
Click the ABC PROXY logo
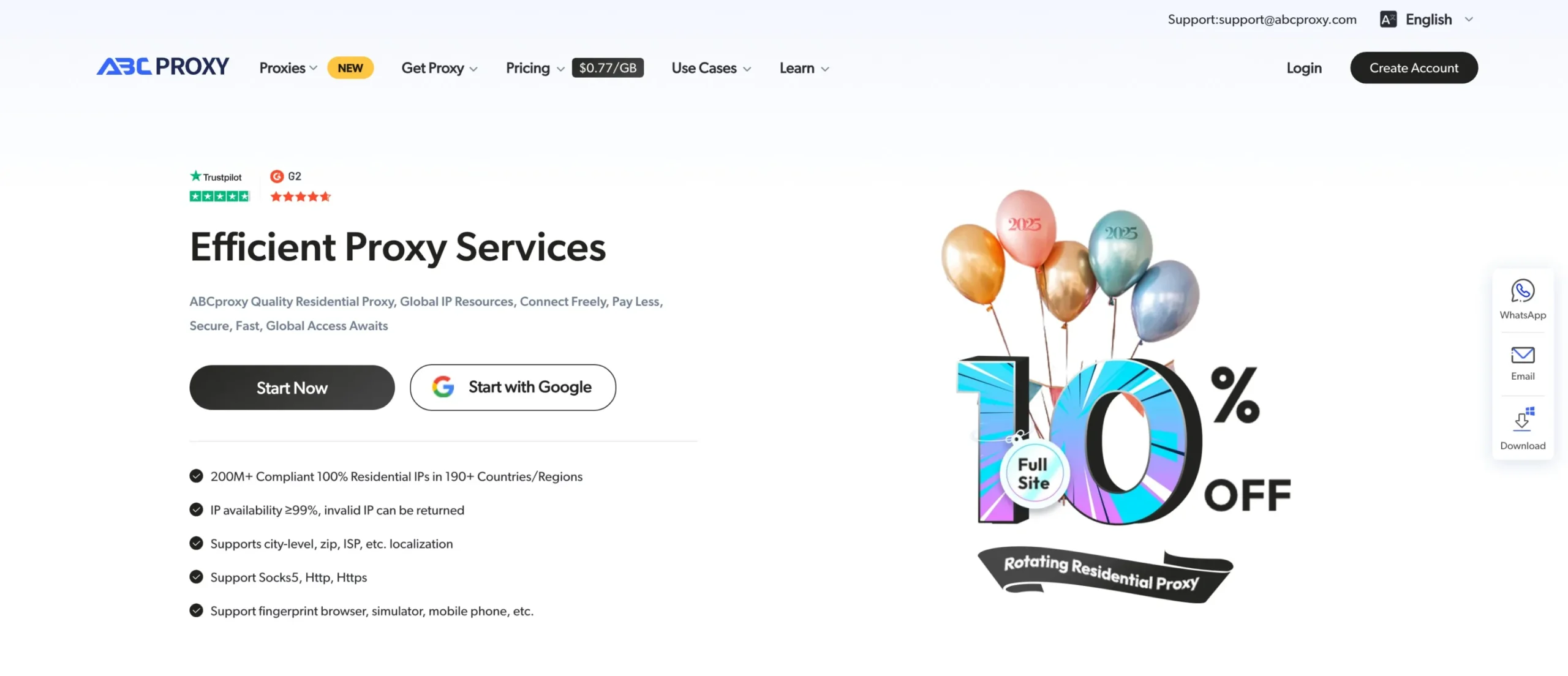[163, 66]
